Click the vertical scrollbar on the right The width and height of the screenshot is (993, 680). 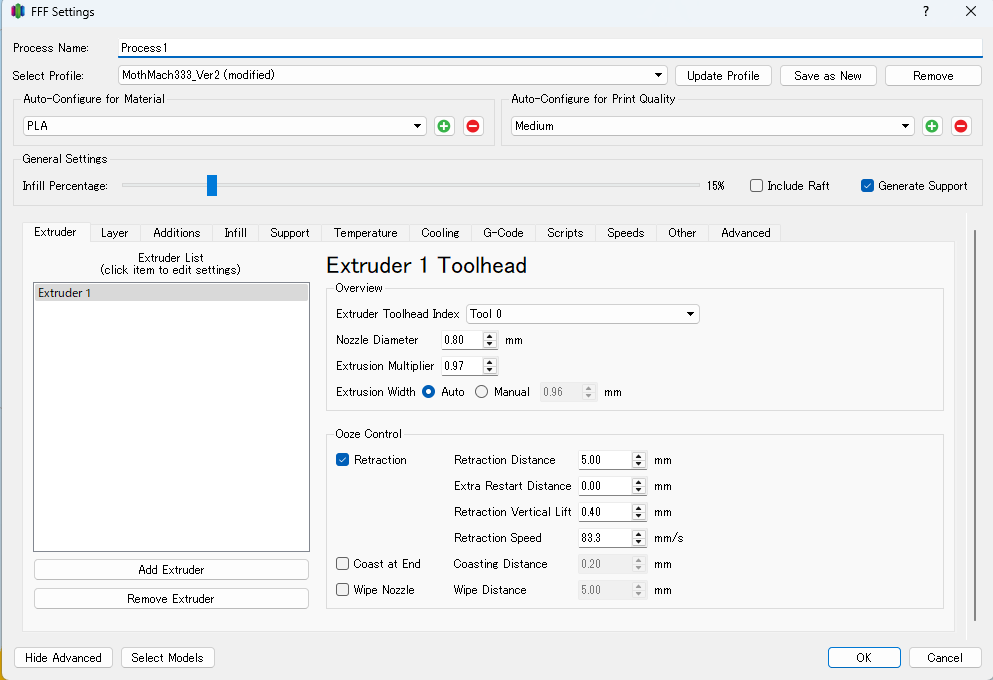coord(975,425)
